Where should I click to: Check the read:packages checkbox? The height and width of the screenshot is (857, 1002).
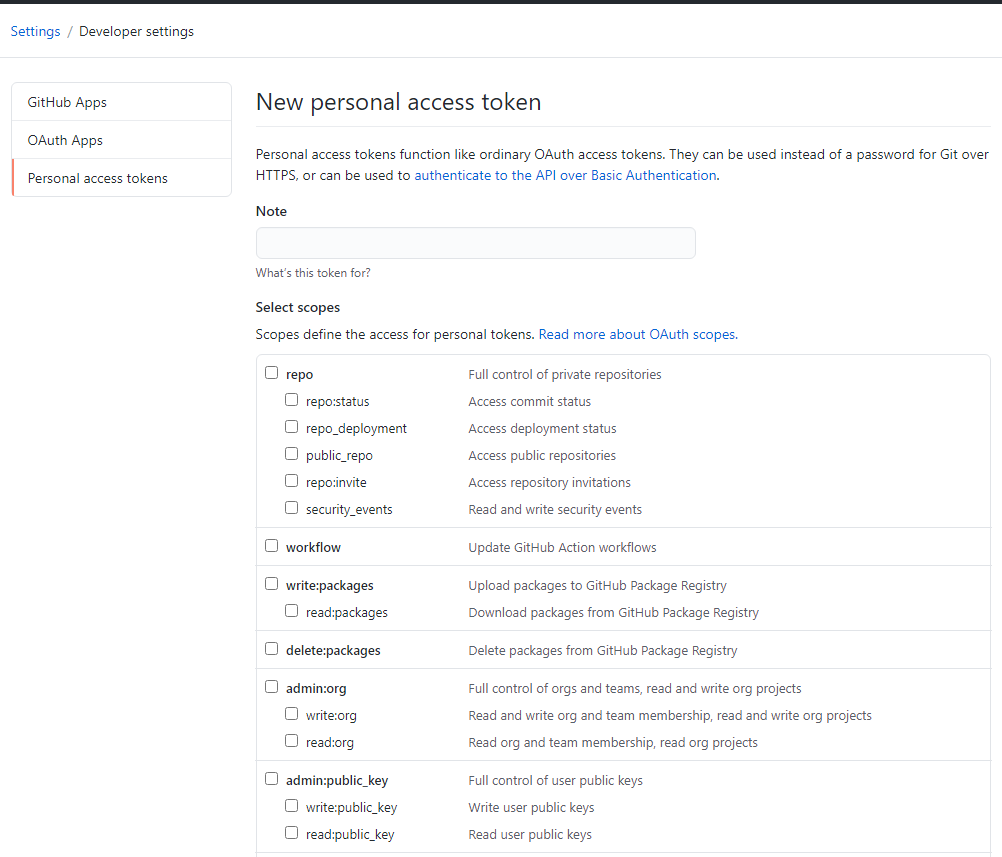[x=291, y=609]
